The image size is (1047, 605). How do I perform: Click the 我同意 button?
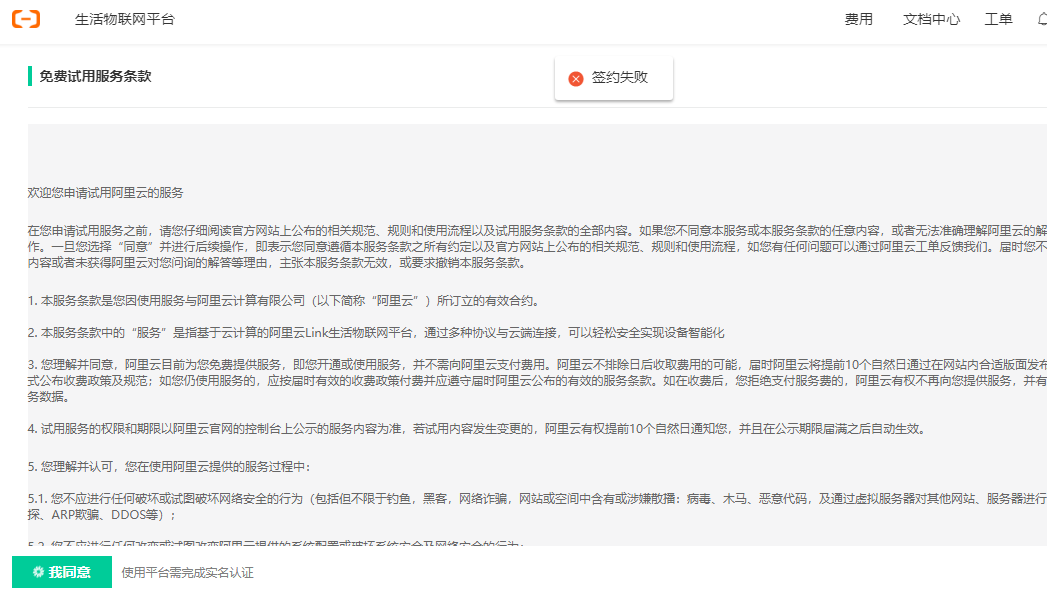point(62,572)
